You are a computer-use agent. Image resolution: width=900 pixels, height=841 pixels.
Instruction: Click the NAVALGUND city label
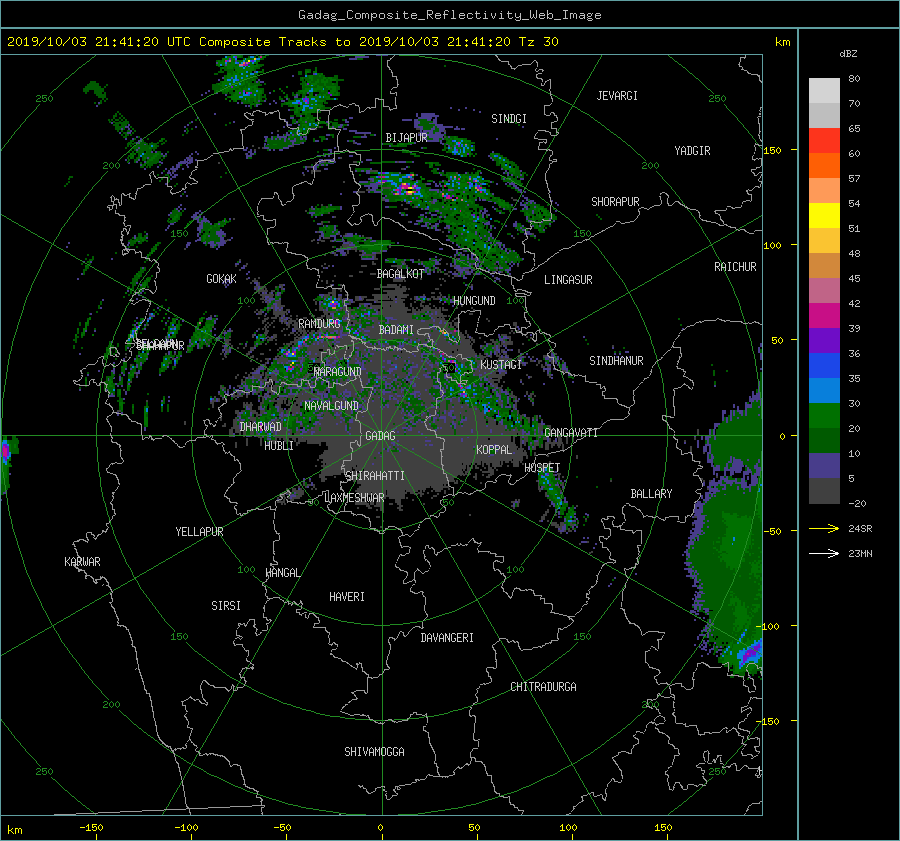pos(331,405)
